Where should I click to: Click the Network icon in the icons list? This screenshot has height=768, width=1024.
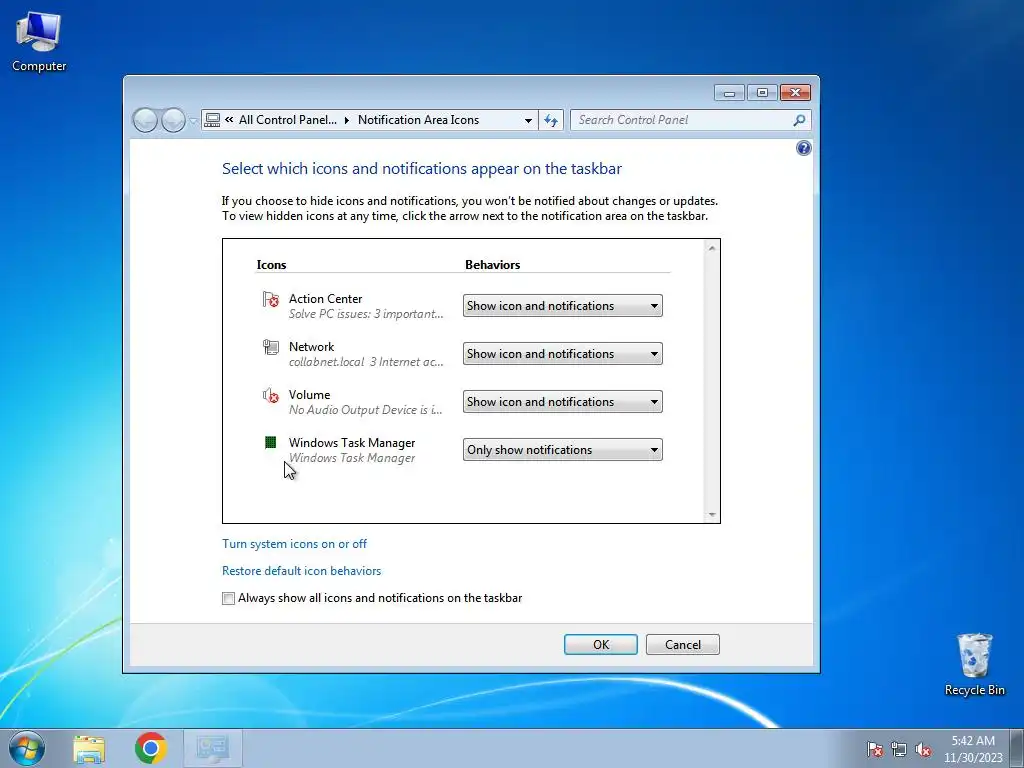coord(270,347)
